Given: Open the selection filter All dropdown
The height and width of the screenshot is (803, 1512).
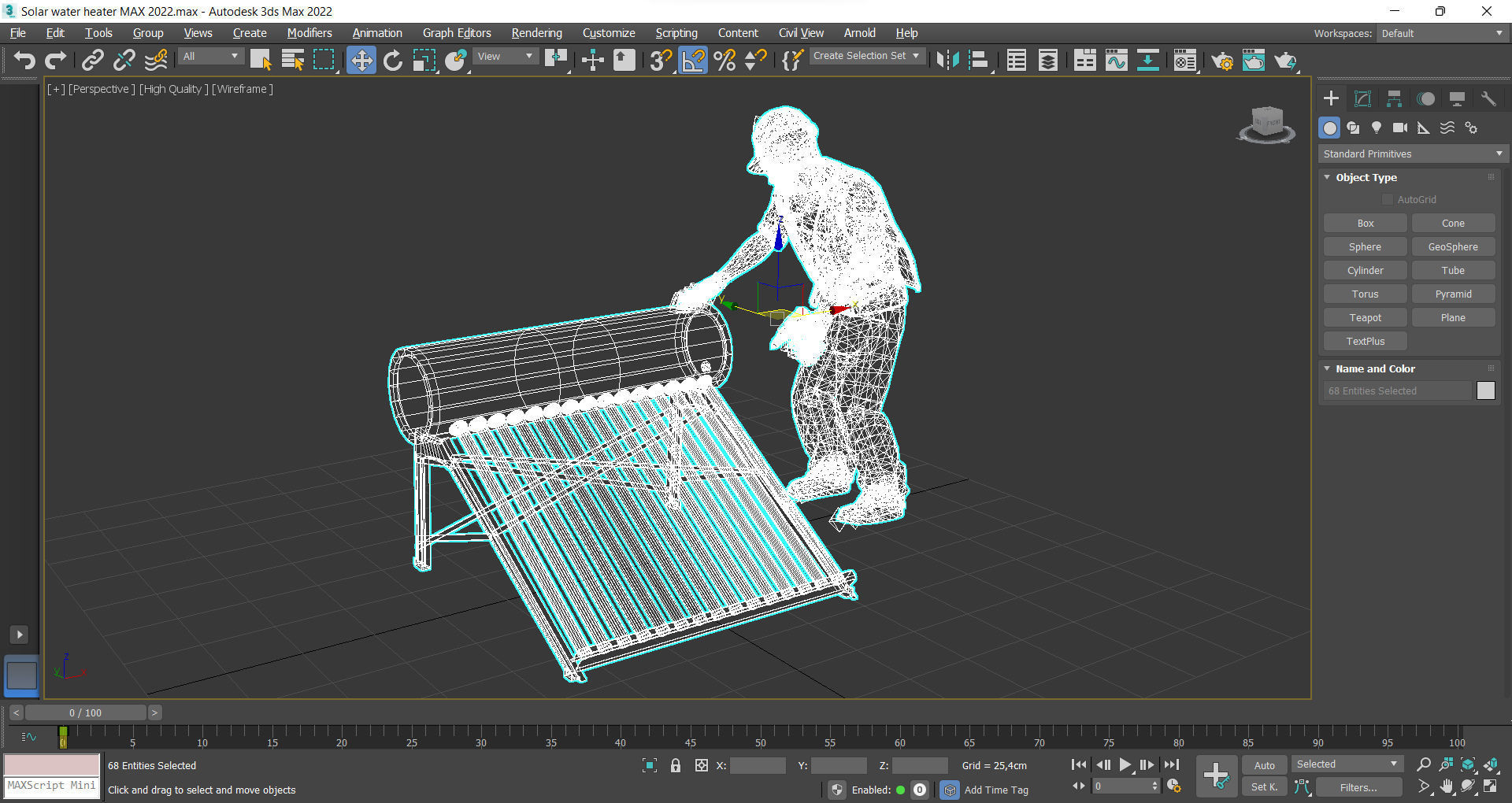Looking at the screenshot, I should tap(210, 57).
